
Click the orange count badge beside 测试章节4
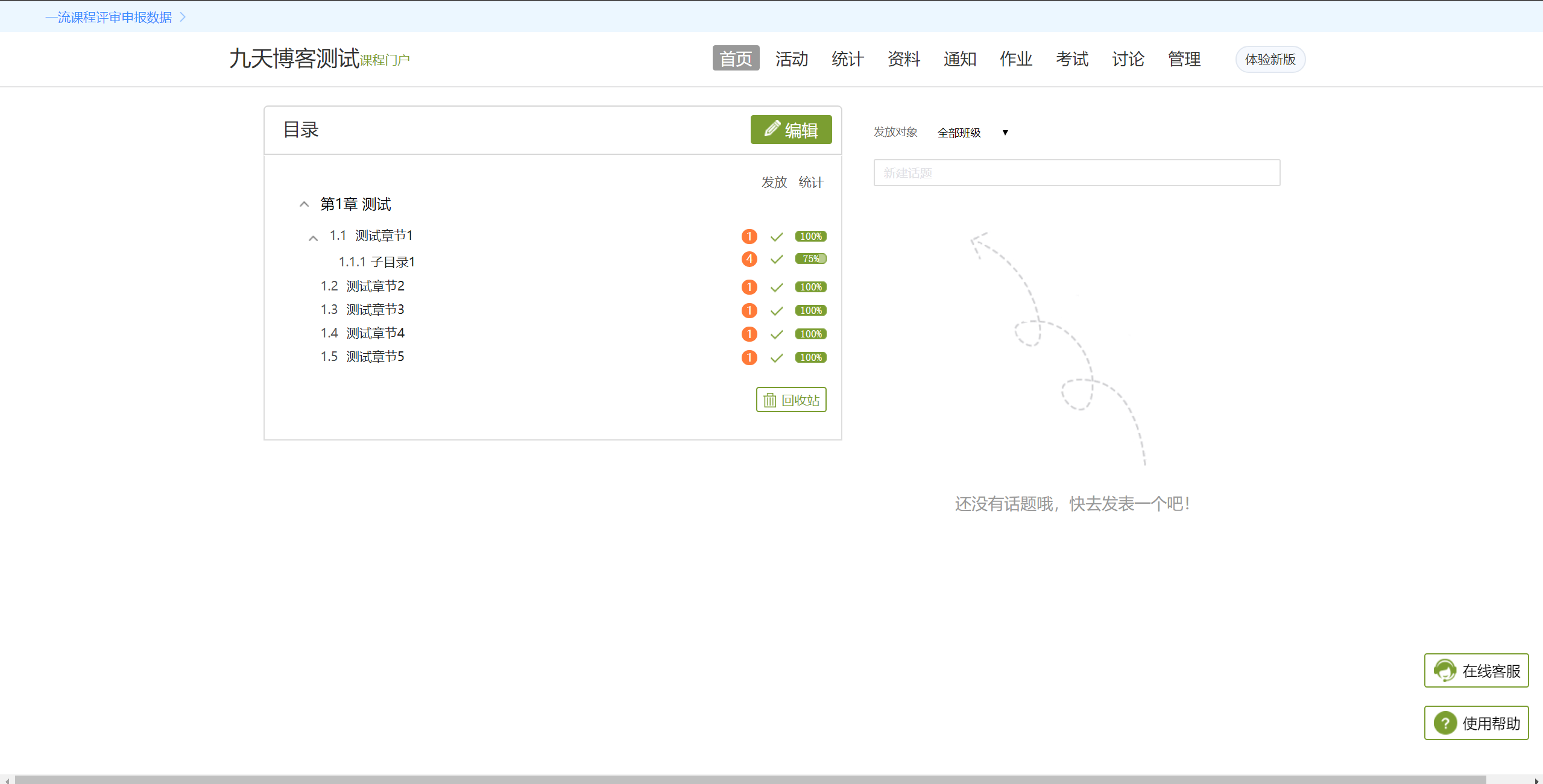tap(748, 334)
